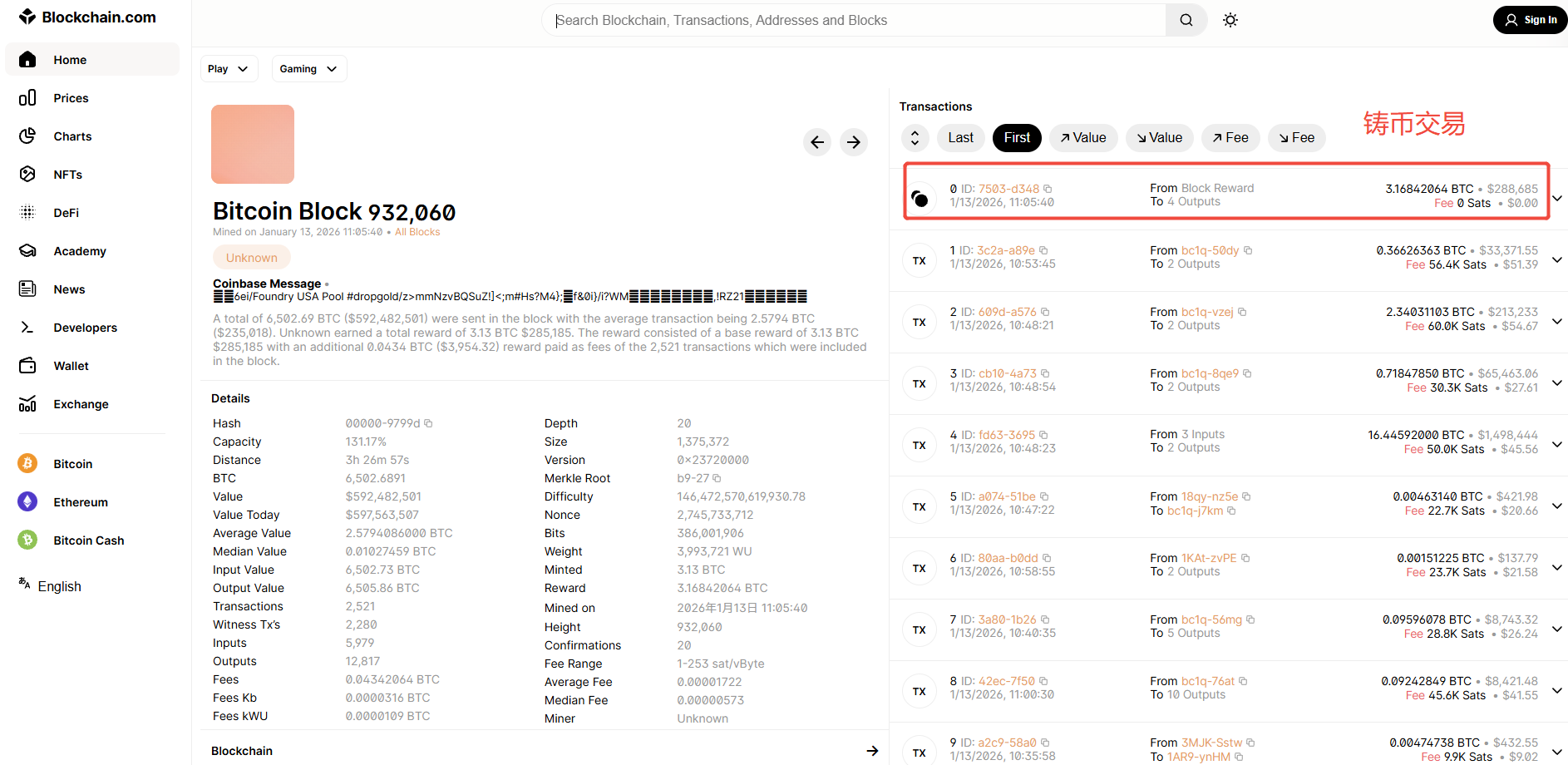
Task: Open DeFi in the sidebar
Action: coord(66,213)
